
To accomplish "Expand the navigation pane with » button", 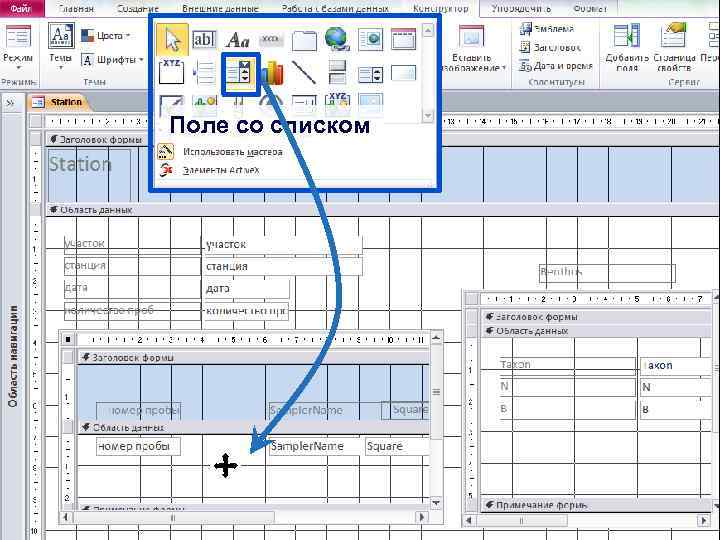I will [10, 103].
